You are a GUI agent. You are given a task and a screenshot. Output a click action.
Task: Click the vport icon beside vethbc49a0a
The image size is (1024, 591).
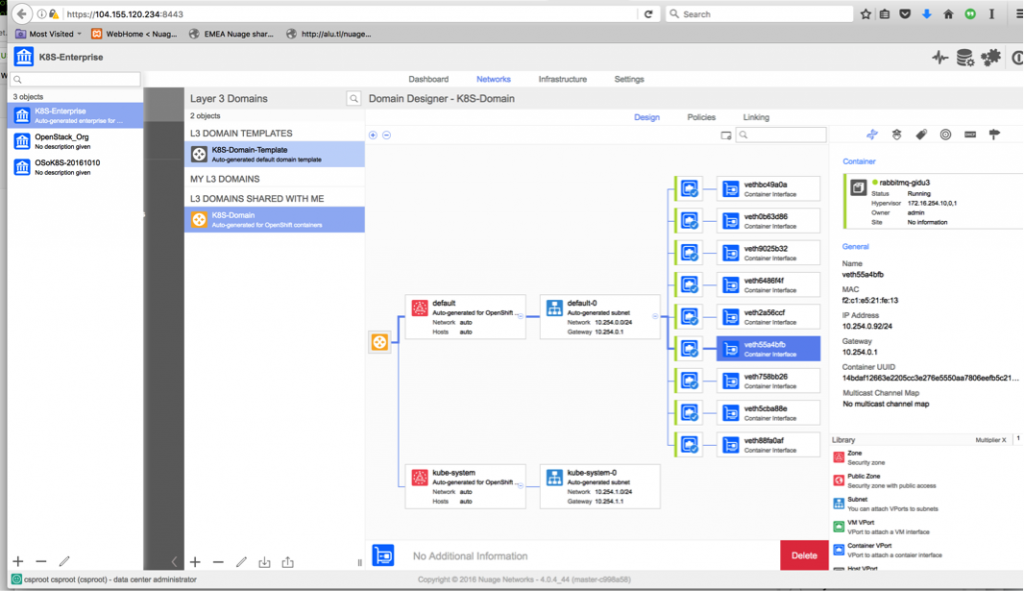(x=690, y=189)
